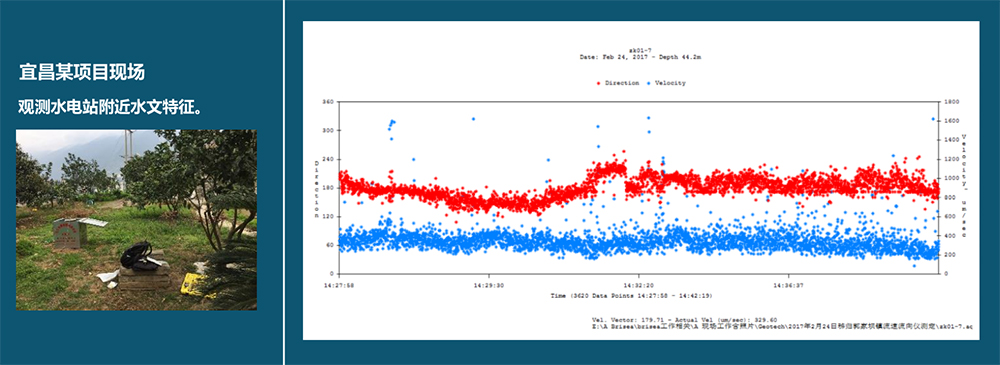This screenshot has width=1000, height=365.
Task: Click the 180 tick on the Direction axis
Action: [328, 188]
